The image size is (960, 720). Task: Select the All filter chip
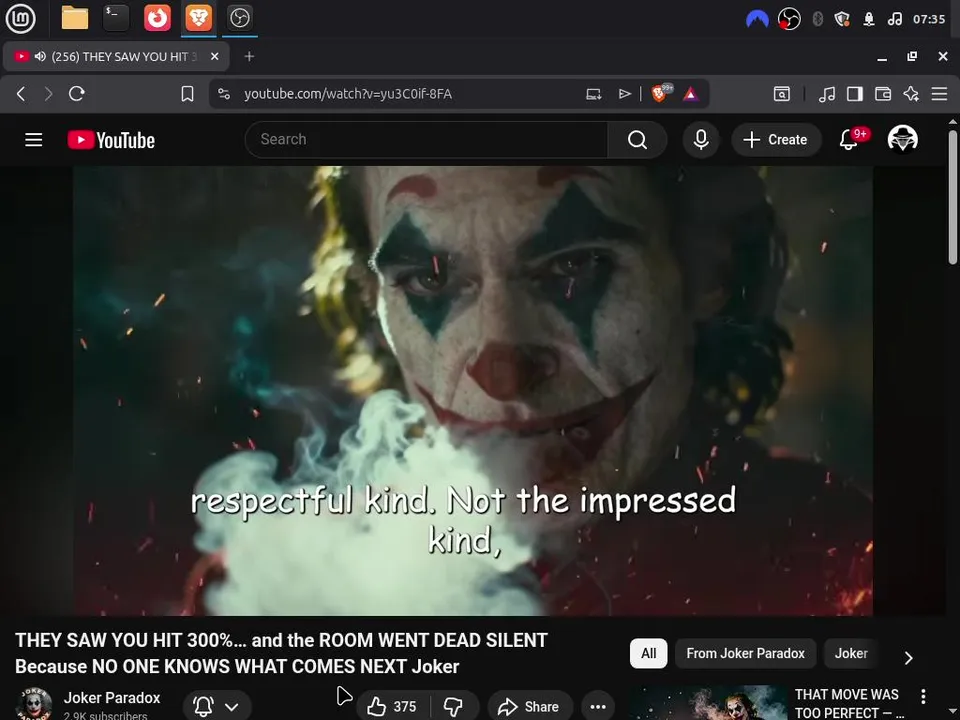click(x=648, y=653)
